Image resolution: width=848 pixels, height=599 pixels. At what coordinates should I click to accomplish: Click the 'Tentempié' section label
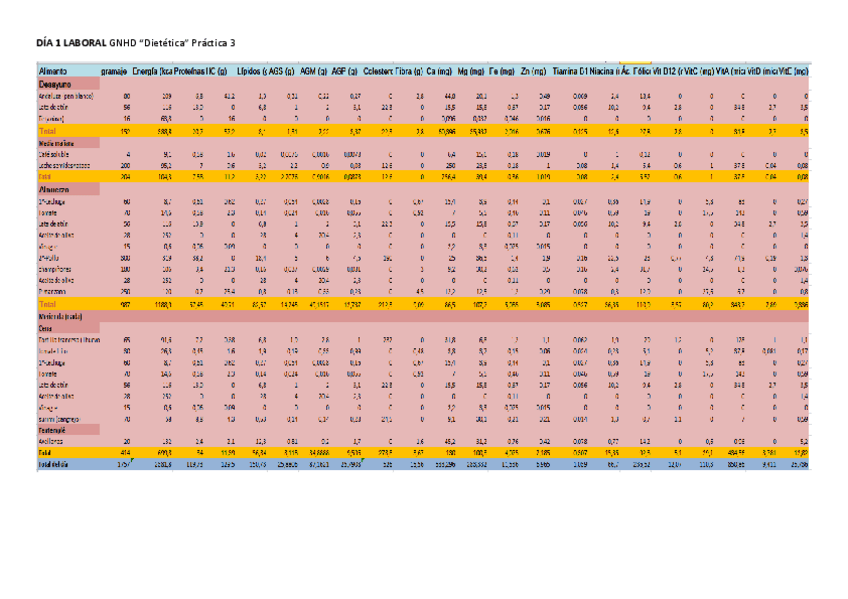pos(52,430)
